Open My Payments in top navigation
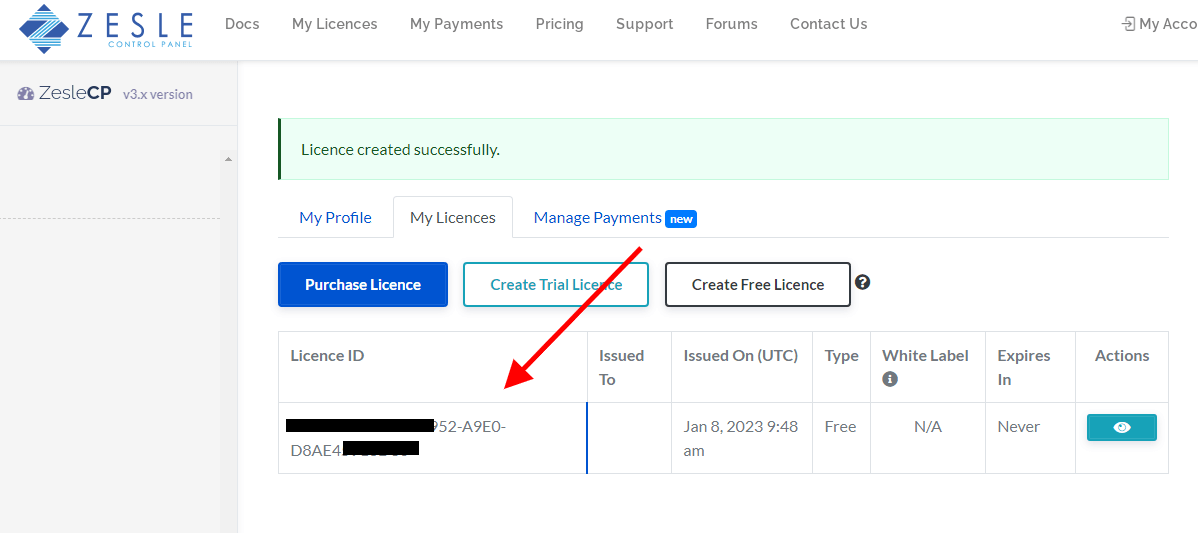The width and height of the screenshot is (1198, 533). [456, 24]
